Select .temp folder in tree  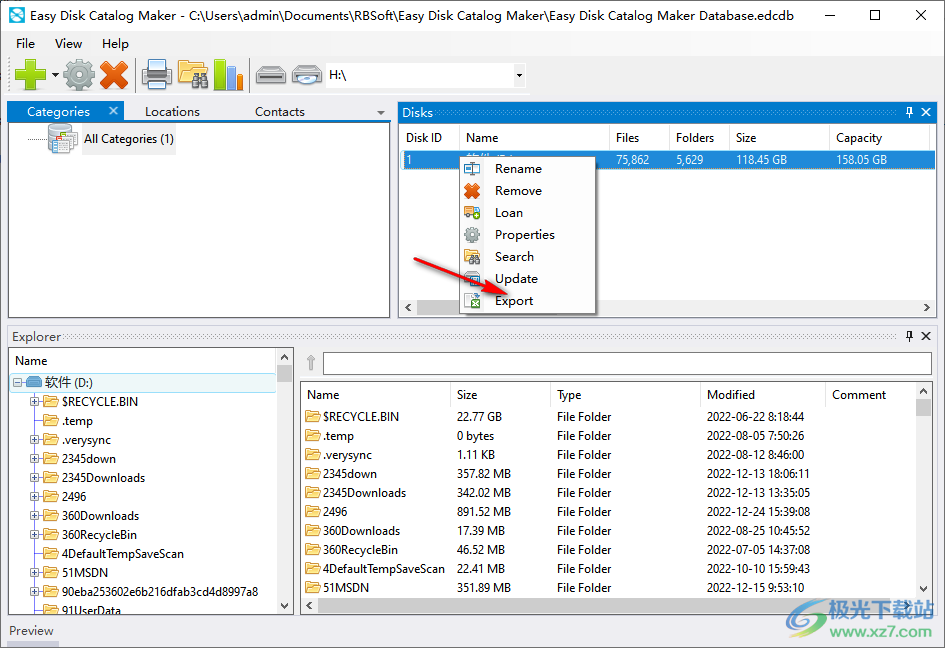point(77,421)
